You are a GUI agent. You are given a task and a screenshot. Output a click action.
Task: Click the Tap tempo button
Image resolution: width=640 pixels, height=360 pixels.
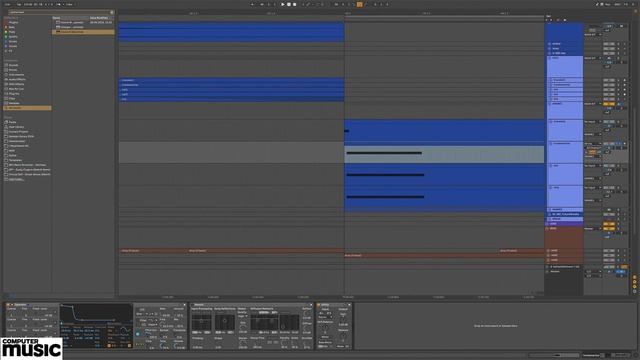(x=19, y=4)
